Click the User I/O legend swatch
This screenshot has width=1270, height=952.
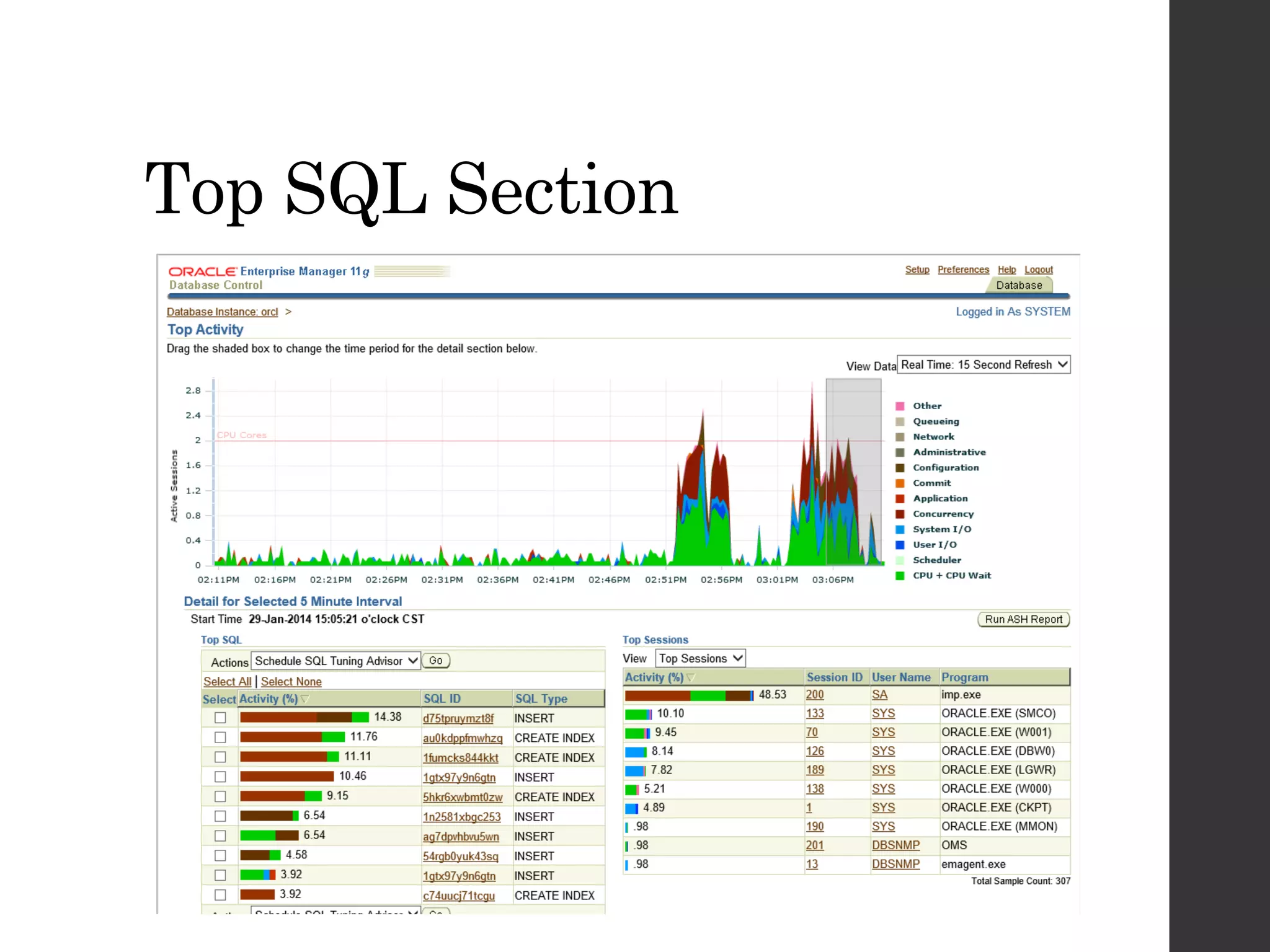pos(900,545)
